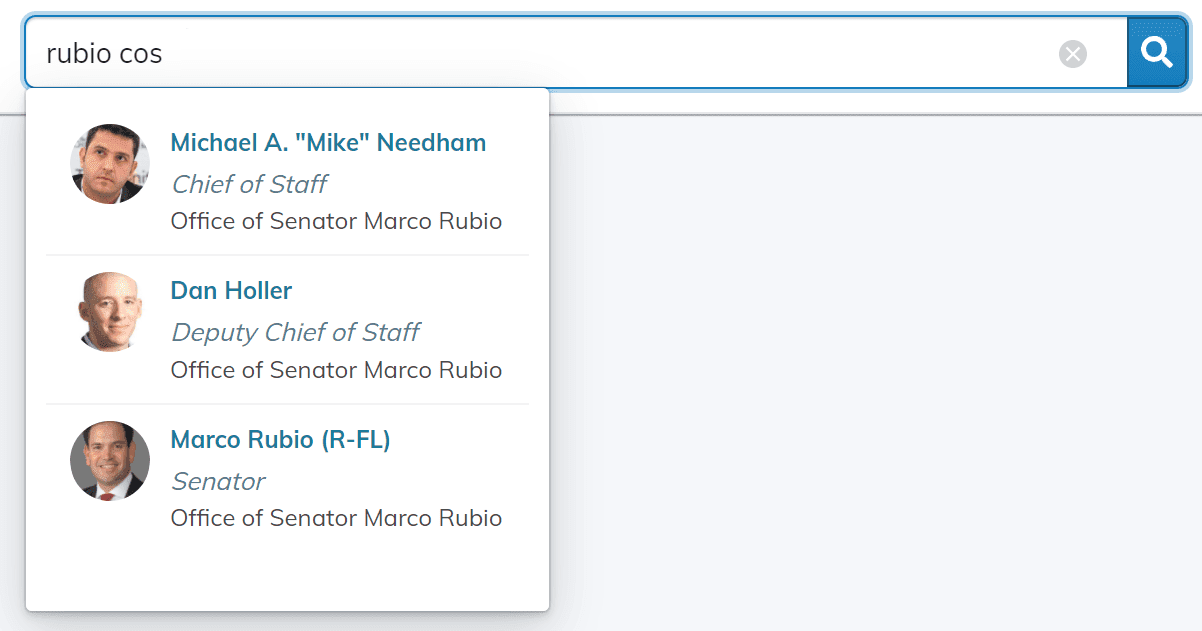This screenshot has width=1202, height=631.
Task: Open the Dan Holler name link
Action: (x=231, y=291)
